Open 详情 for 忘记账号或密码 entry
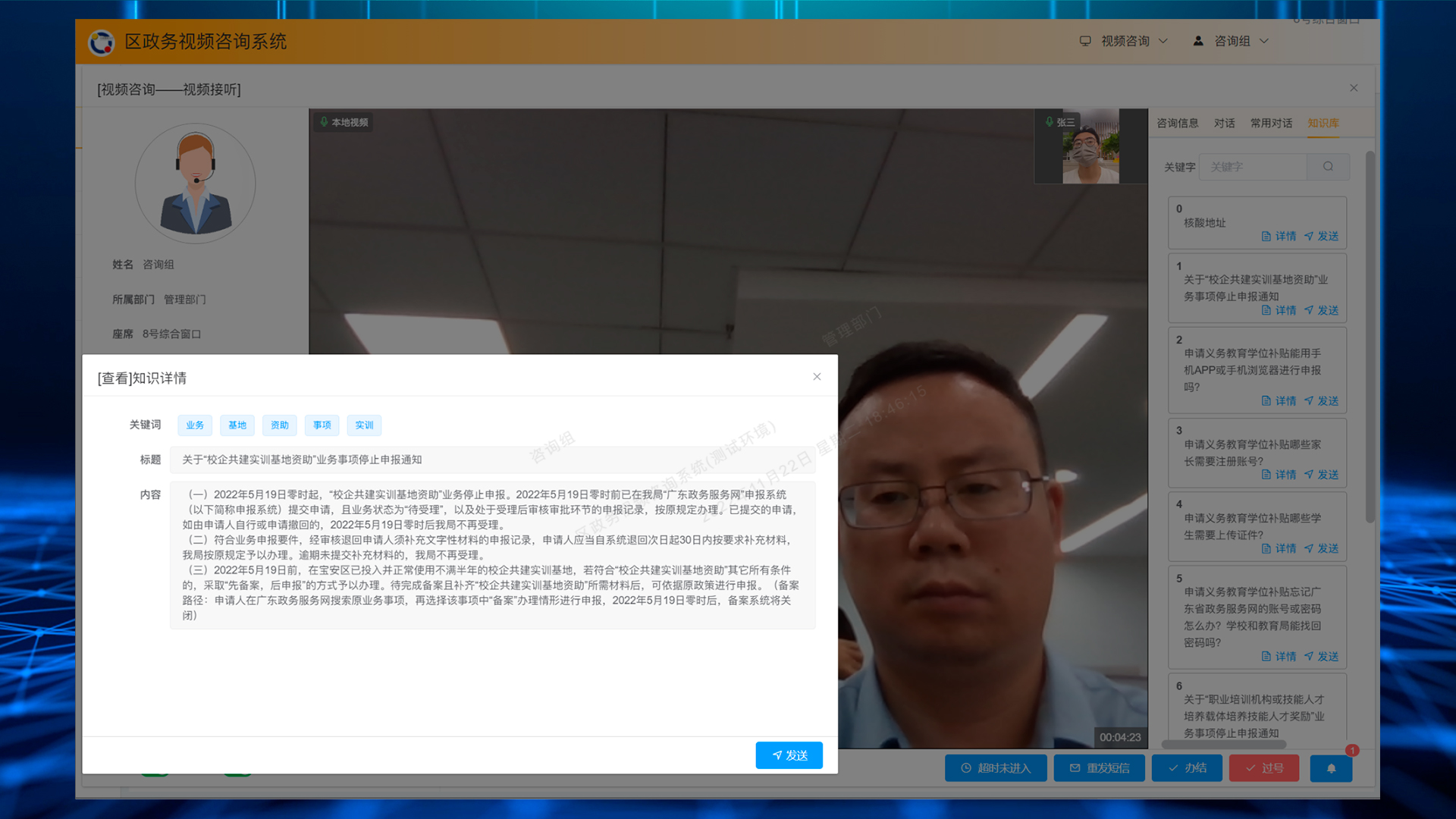Viewport: 1456px width, 819px height. (1279, 657)
